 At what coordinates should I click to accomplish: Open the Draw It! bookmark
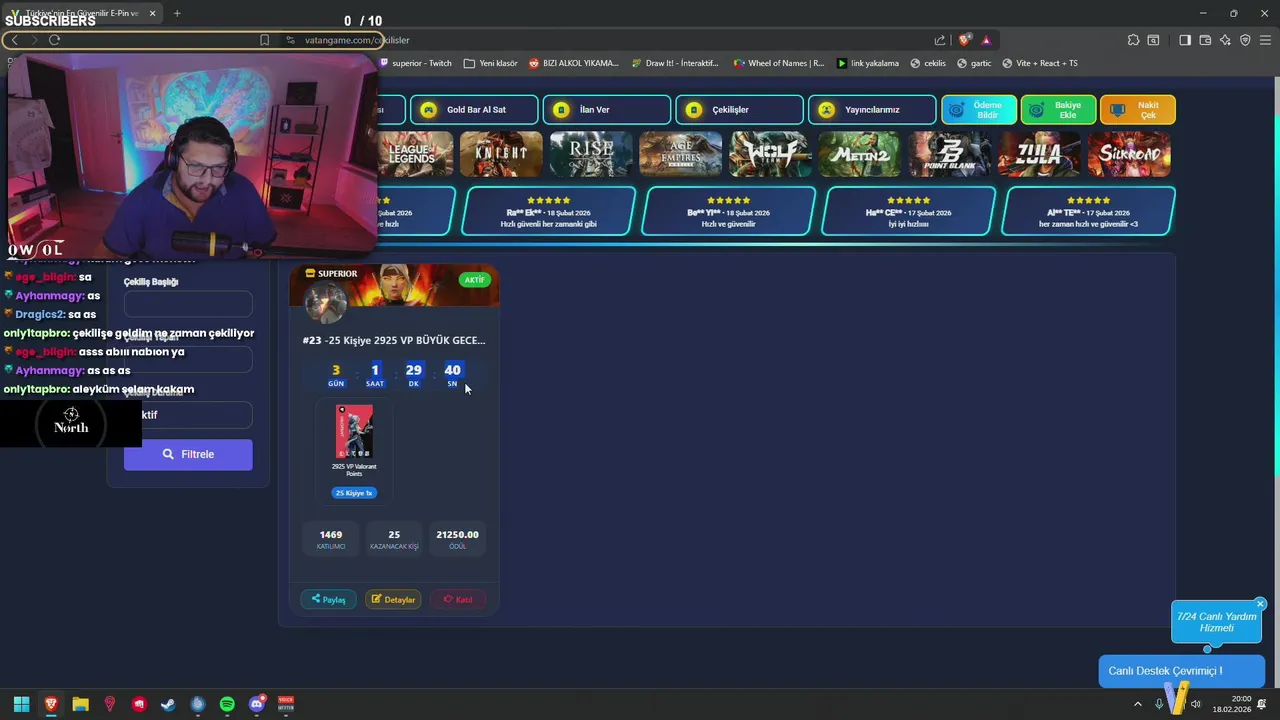click(675, 63)
